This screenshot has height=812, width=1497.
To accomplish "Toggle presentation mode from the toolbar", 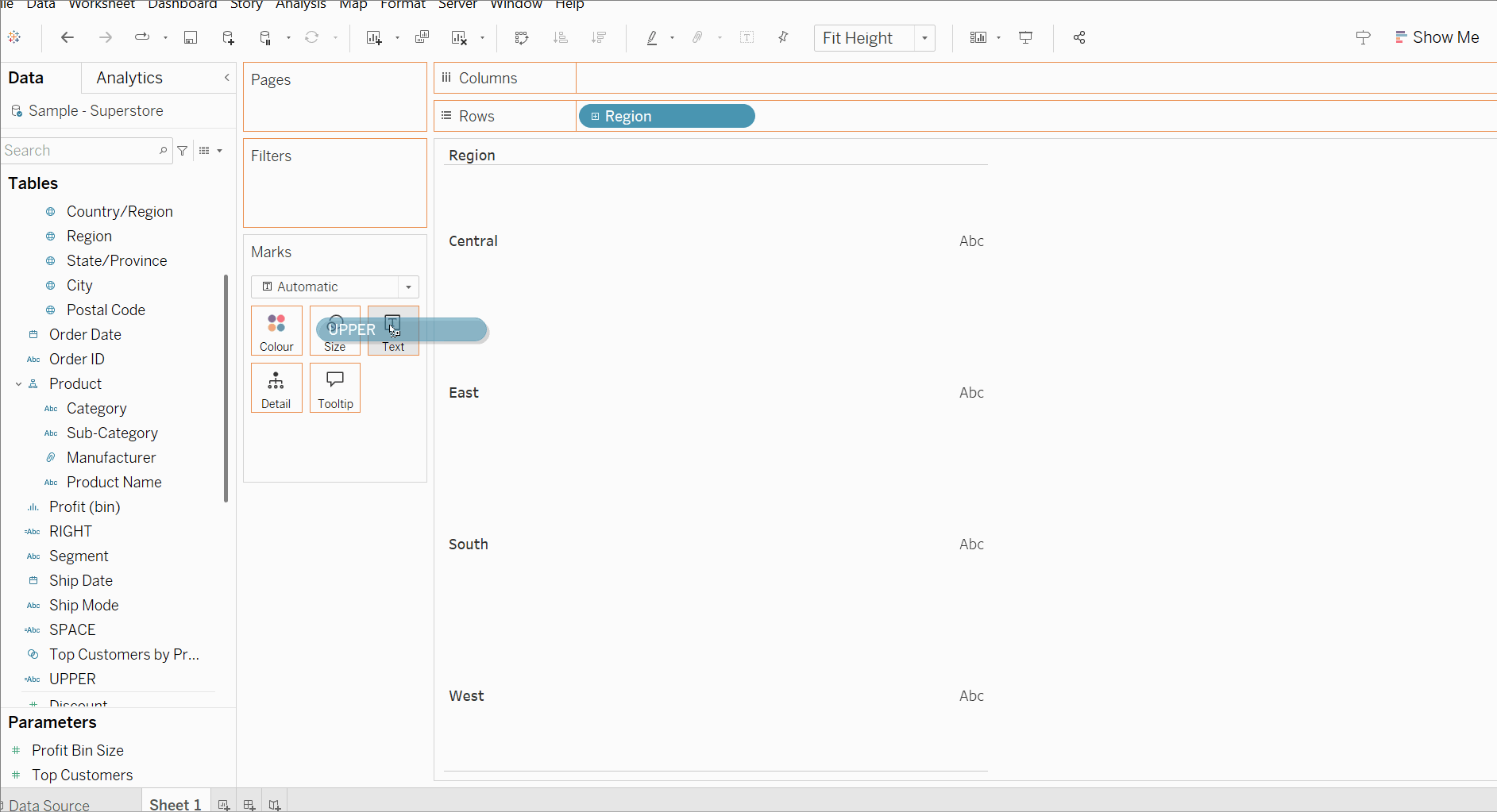I will [1026, 37].
